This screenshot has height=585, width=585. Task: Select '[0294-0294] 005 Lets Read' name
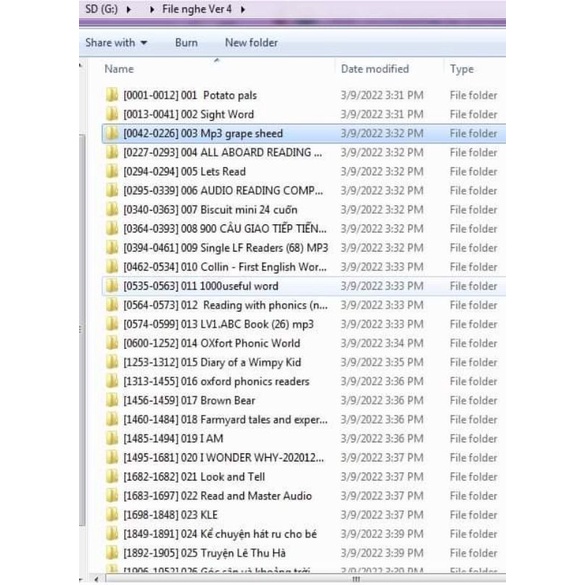click(x=184, y=171)
